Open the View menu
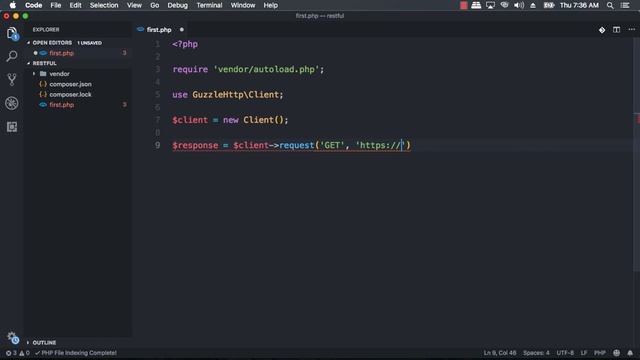640x360 pixels. coord(134,5)
